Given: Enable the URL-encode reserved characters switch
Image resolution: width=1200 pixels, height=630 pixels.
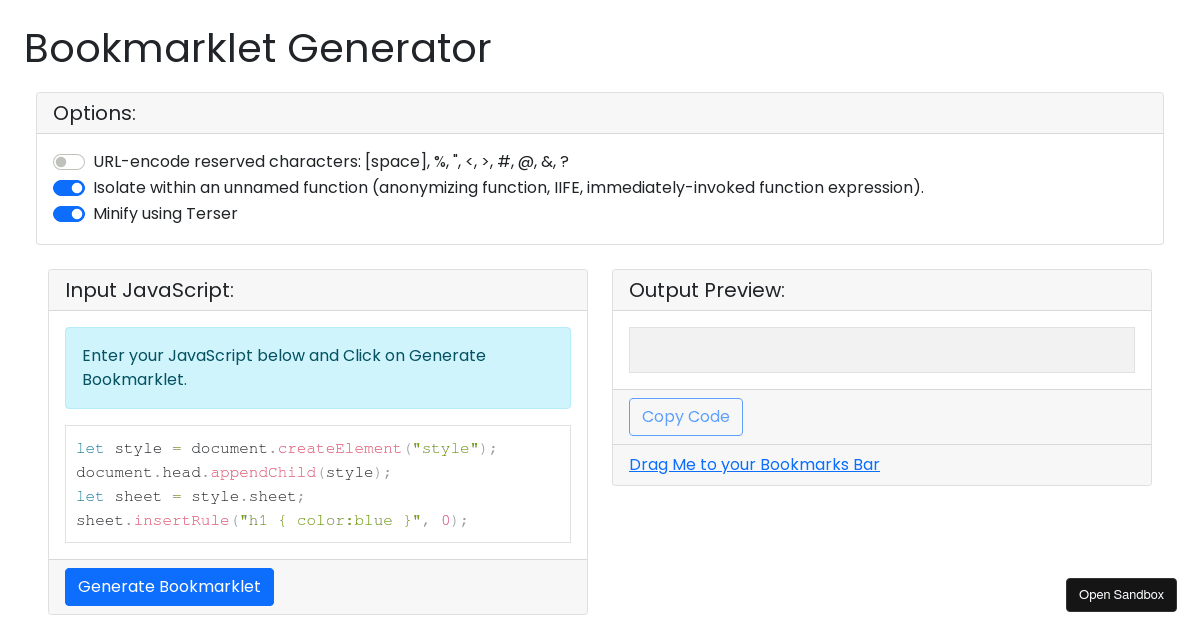Looking at the screenshot, I should click(x=69, y=162).
